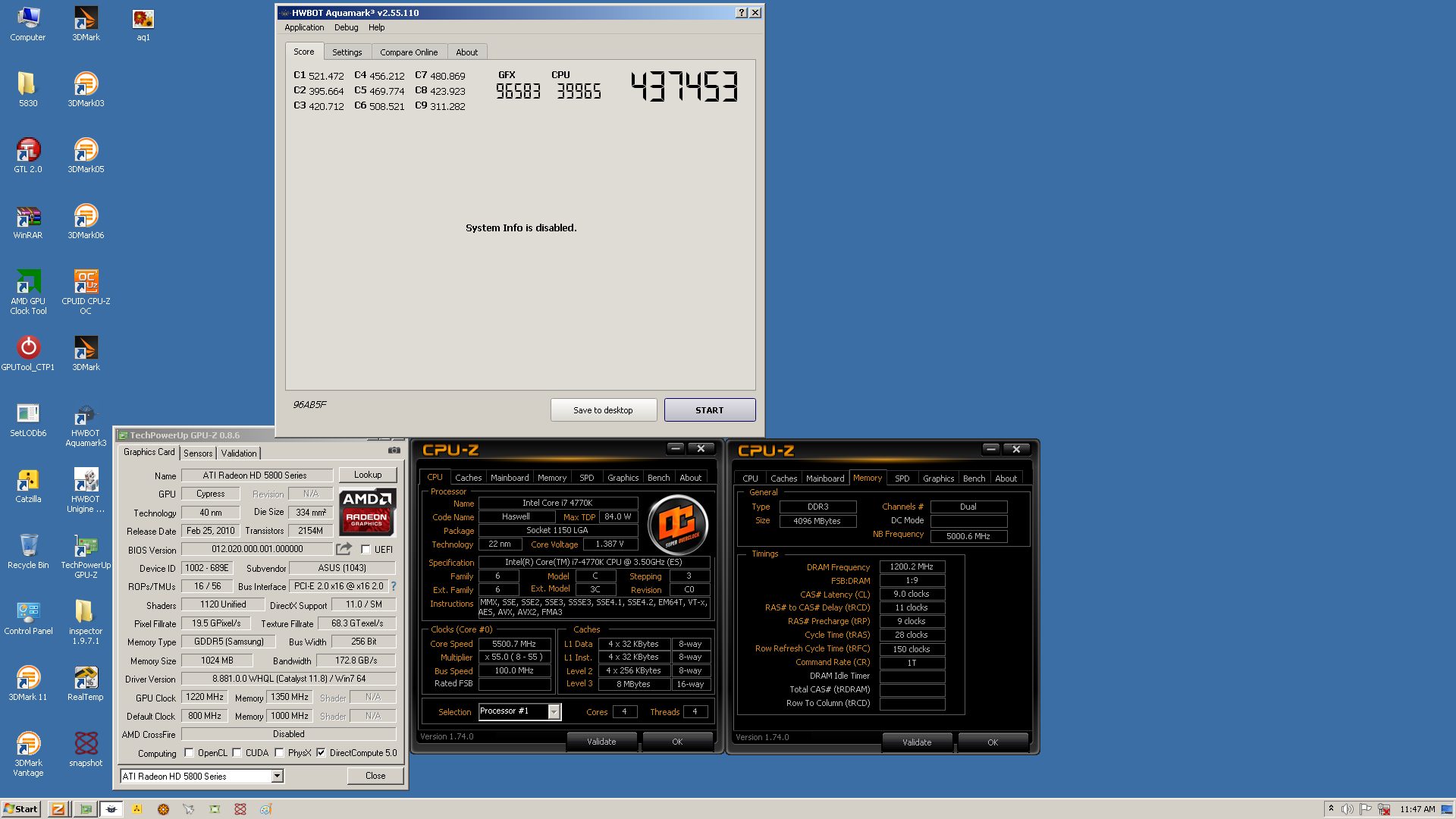Open the Debug menu in Aquamark

click(x=346, y=27)
